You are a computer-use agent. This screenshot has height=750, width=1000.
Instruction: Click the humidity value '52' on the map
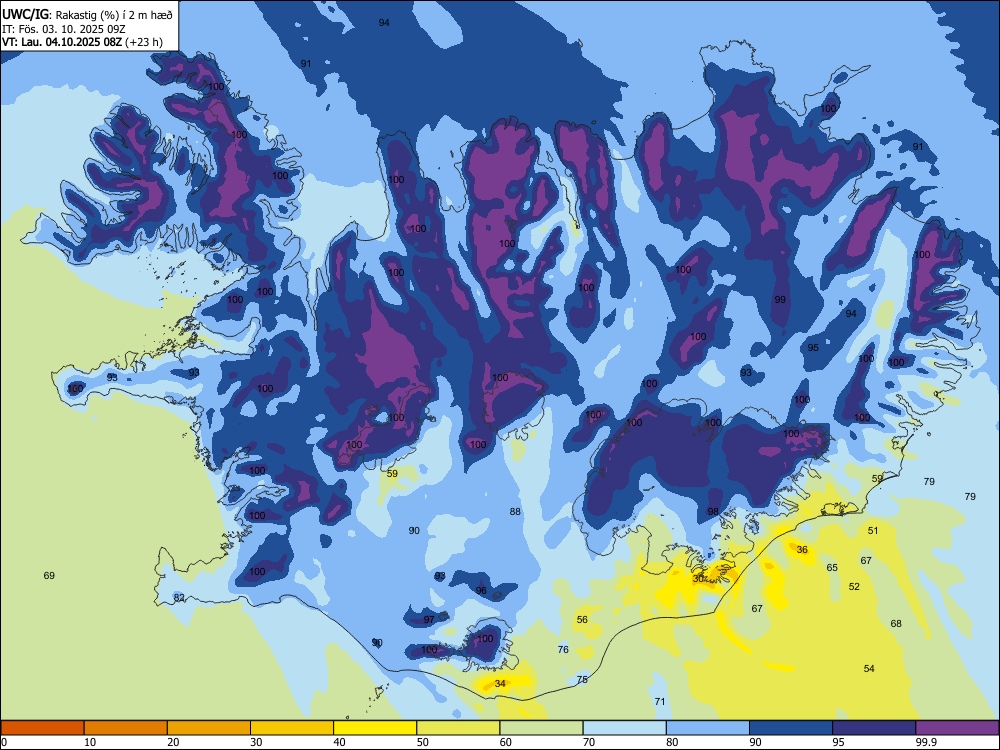855,587
